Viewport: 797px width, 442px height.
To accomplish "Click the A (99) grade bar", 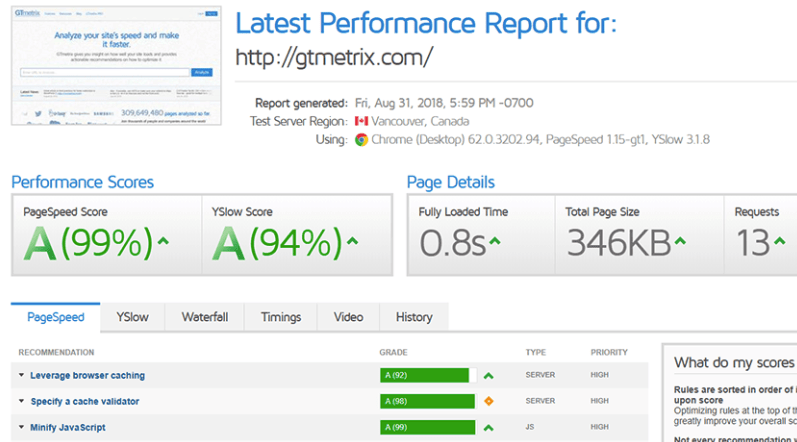I will 428,427.
